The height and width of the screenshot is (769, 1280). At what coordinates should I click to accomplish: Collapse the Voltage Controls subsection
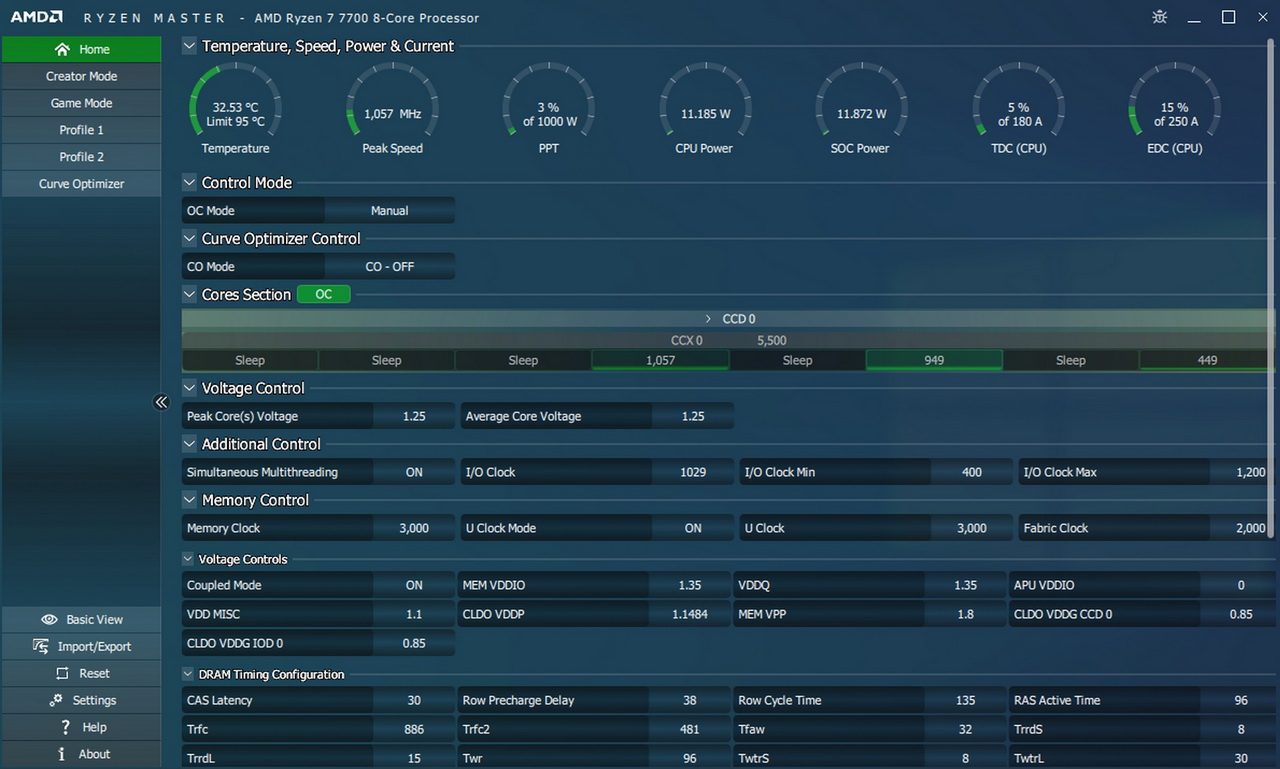point(188,559)
